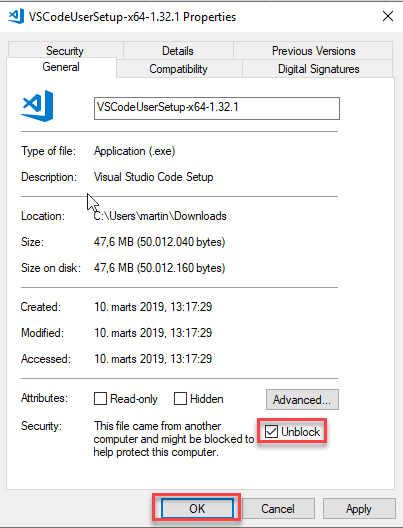Open the Previous Versions tab
403x528 pixels.
(x=313, y=51)
